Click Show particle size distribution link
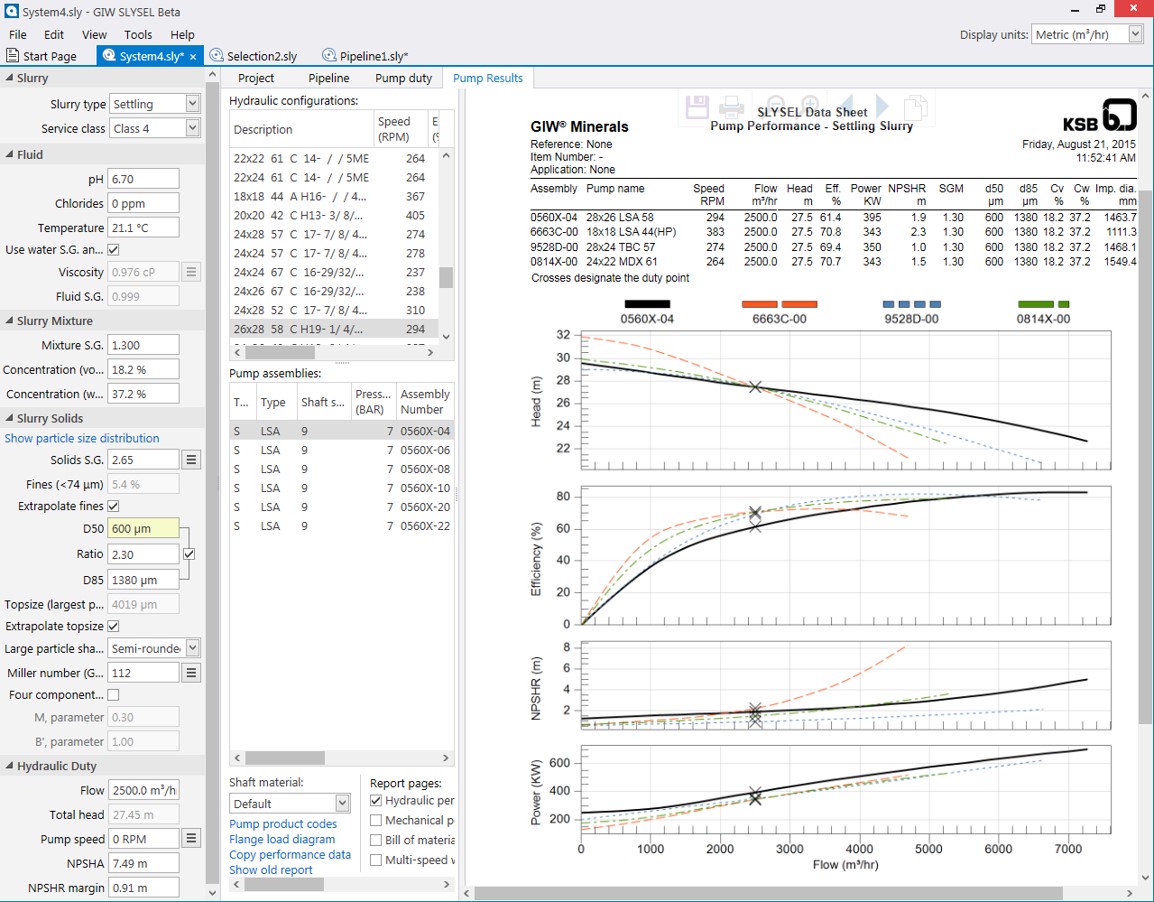 82,438
